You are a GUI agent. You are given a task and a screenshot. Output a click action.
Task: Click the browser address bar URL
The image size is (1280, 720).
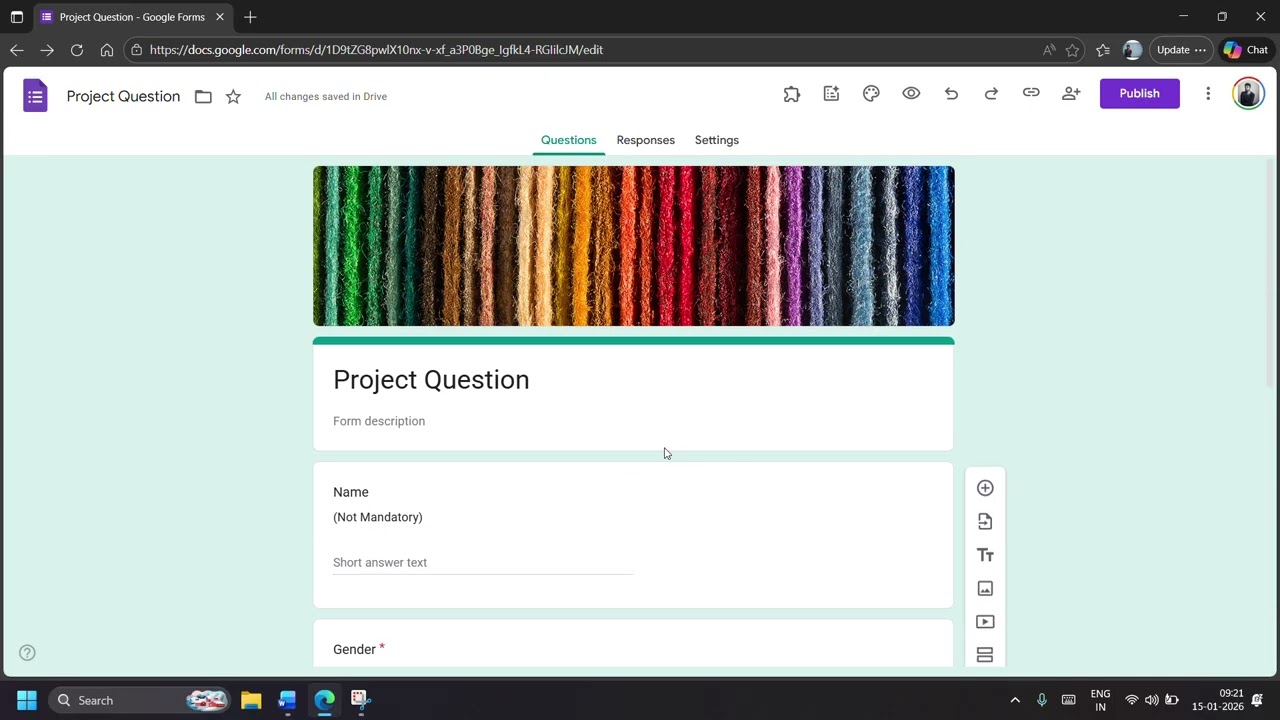click(x=376, y=50)
